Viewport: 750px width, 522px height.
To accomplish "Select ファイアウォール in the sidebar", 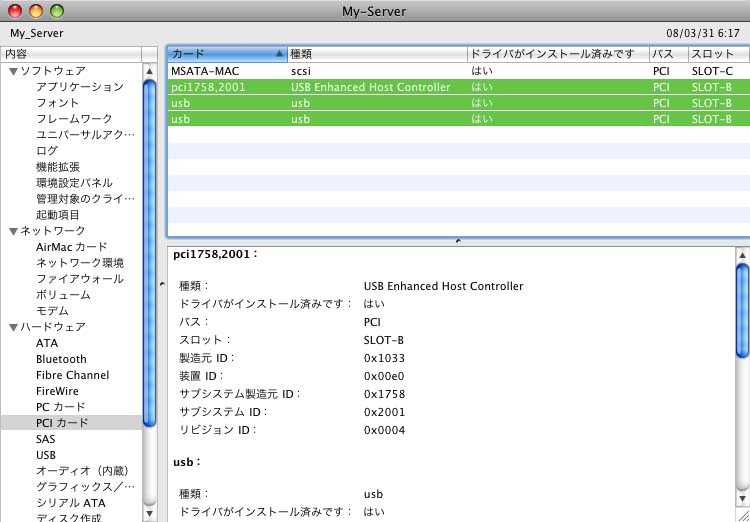I will coord(80,279).
